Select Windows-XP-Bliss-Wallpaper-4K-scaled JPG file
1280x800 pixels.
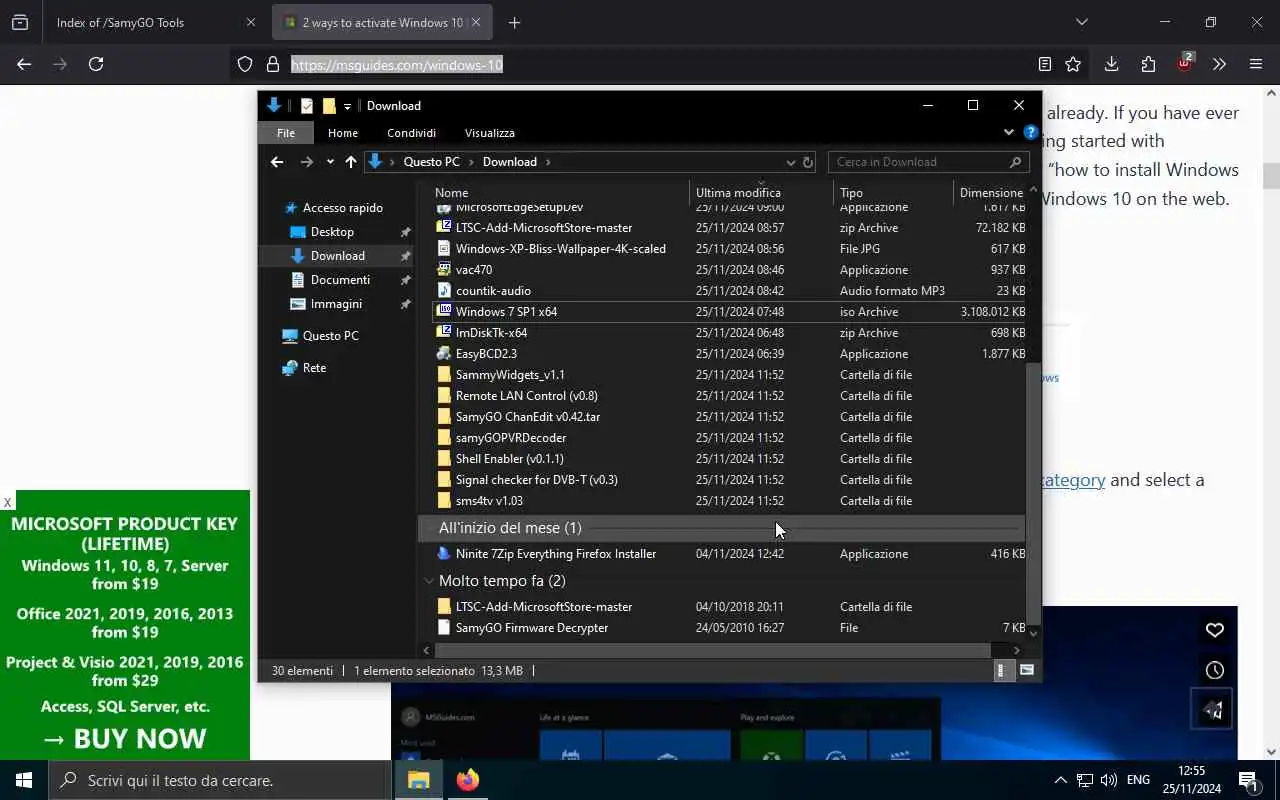coord(730,249)
